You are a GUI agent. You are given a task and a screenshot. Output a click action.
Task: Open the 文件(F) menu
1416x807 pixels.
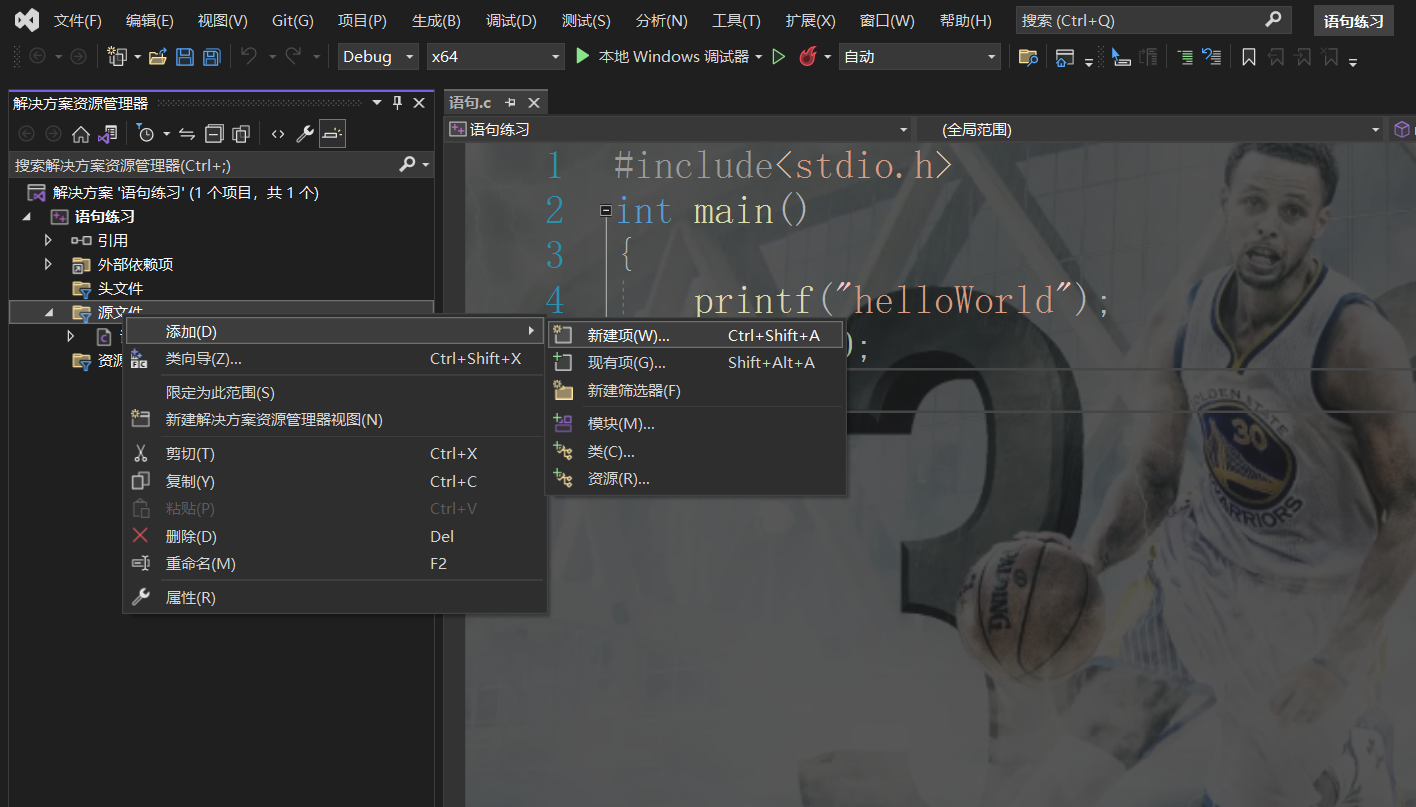pyautogui.click(x=78, y=20)
